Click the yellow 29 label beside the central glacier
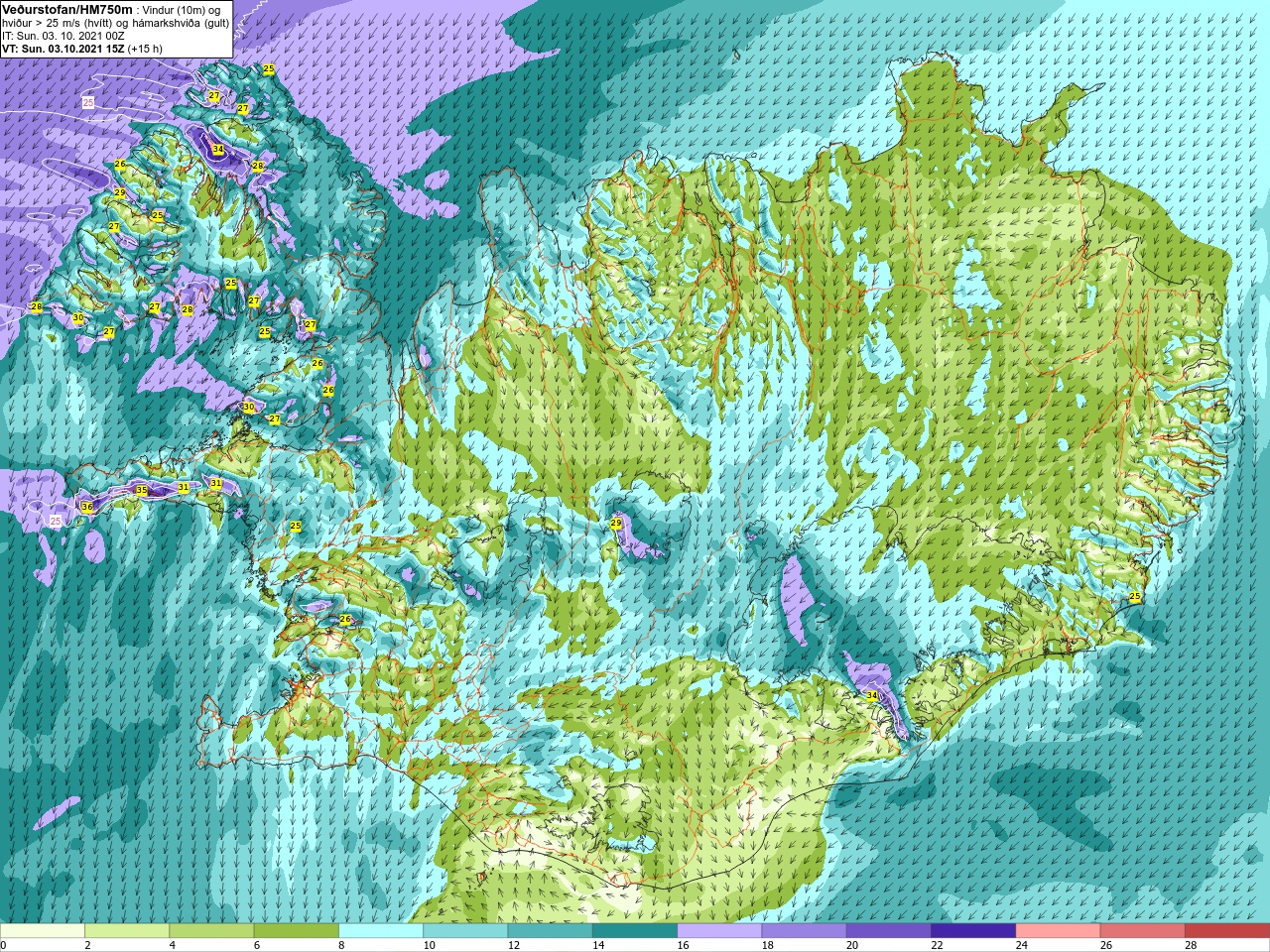This screenshot has height=952, width=1270. coord(616,523)
